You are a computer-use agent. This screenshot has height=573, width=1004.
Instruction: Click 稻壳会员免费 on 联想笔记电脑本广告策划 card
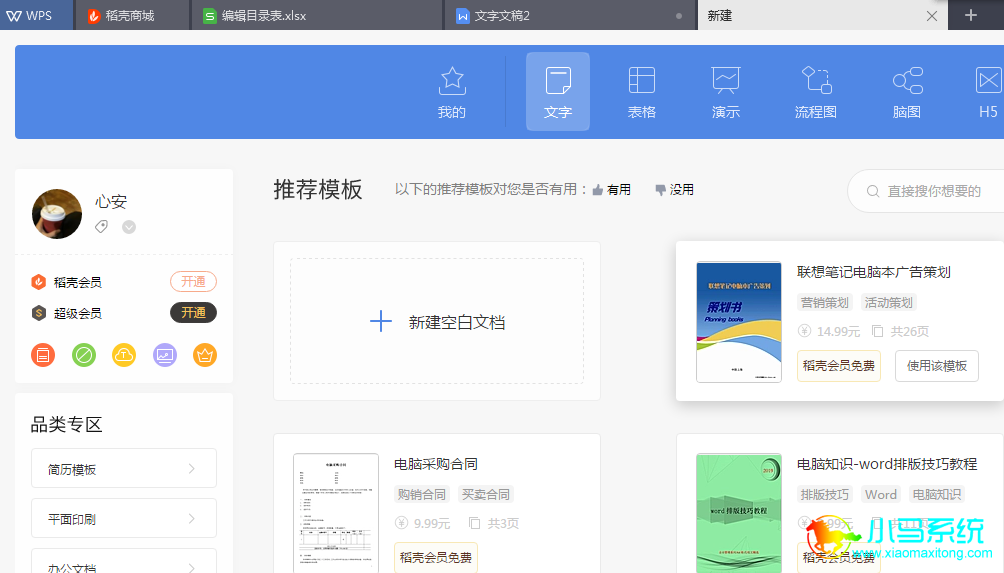pos(839,366)
